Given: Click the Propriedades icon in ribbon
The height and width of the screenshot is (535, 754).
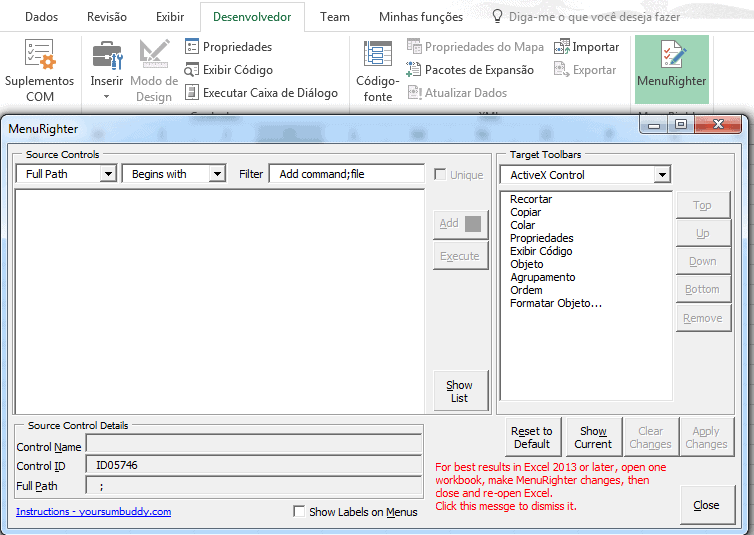Looking at the screenshot, I should (x=193, y=47).
